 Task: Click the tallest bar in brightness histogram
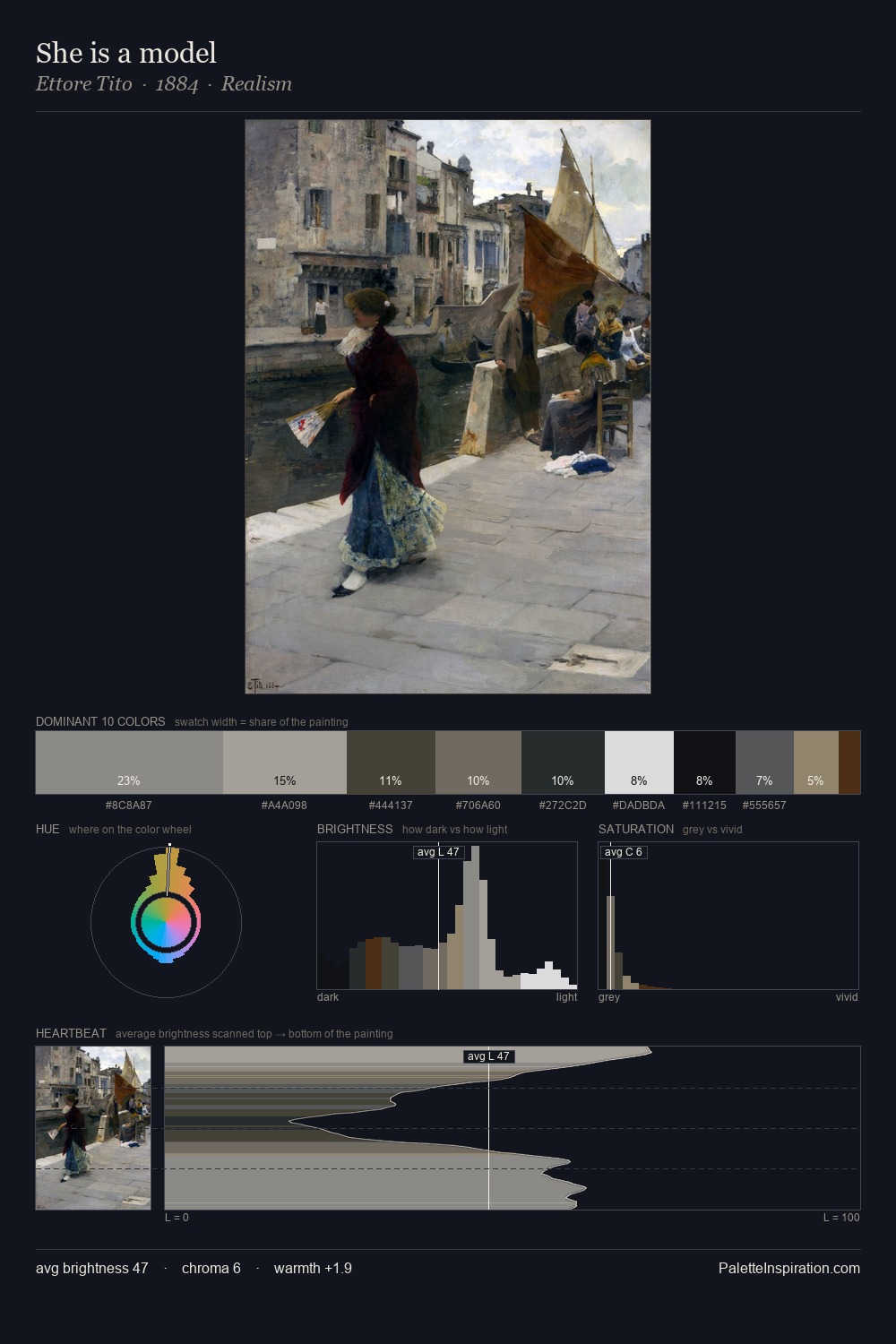click(475, 918)
